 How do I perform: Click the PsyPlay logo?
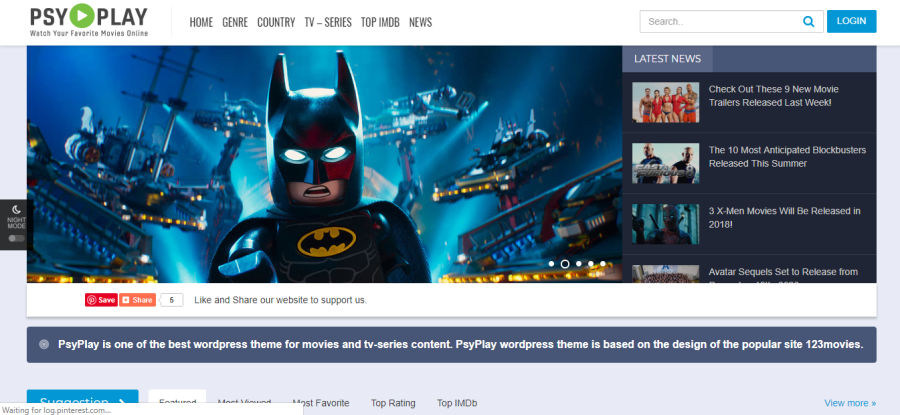coord(89,21)
